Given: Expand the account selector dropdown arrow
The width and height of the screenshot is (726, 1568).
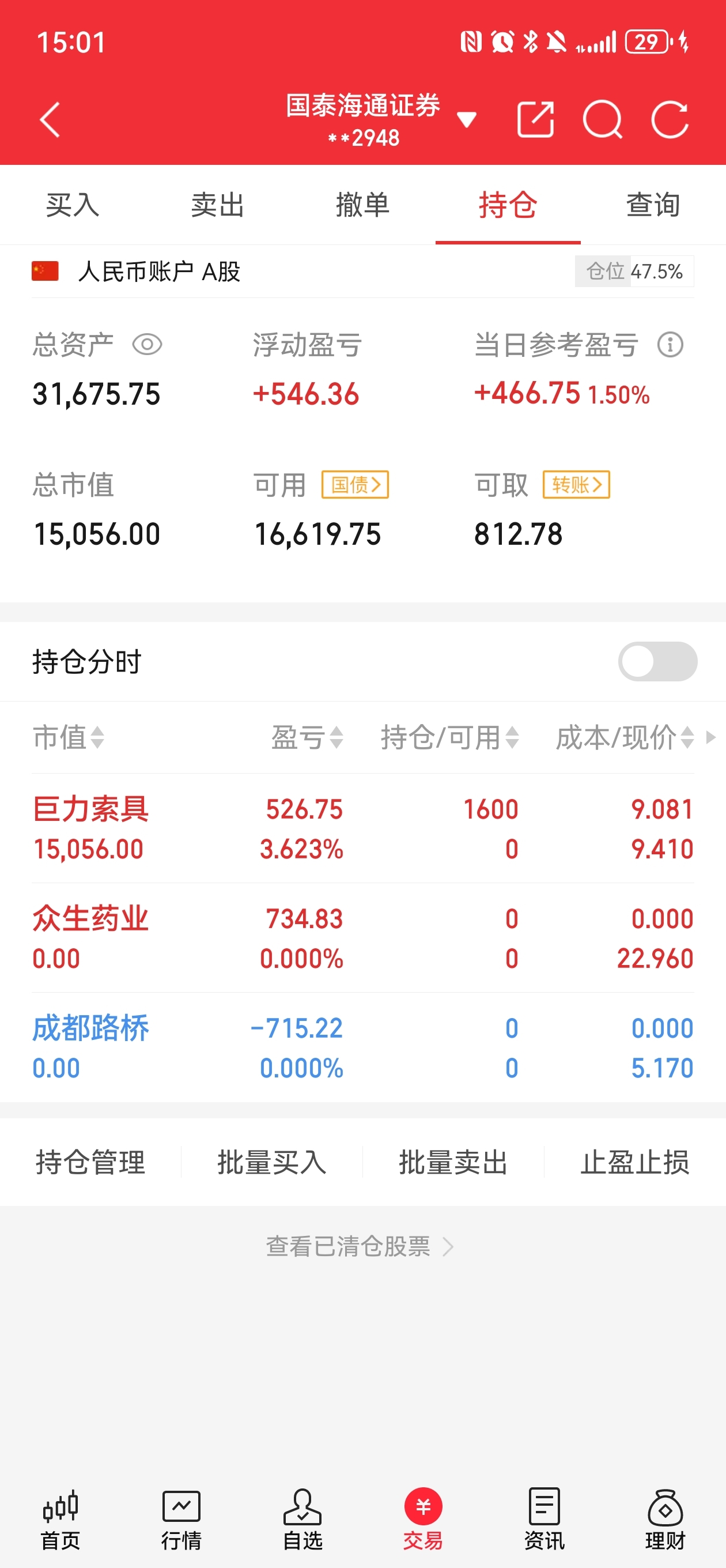Looking at the screenshot, I should 467,120.
